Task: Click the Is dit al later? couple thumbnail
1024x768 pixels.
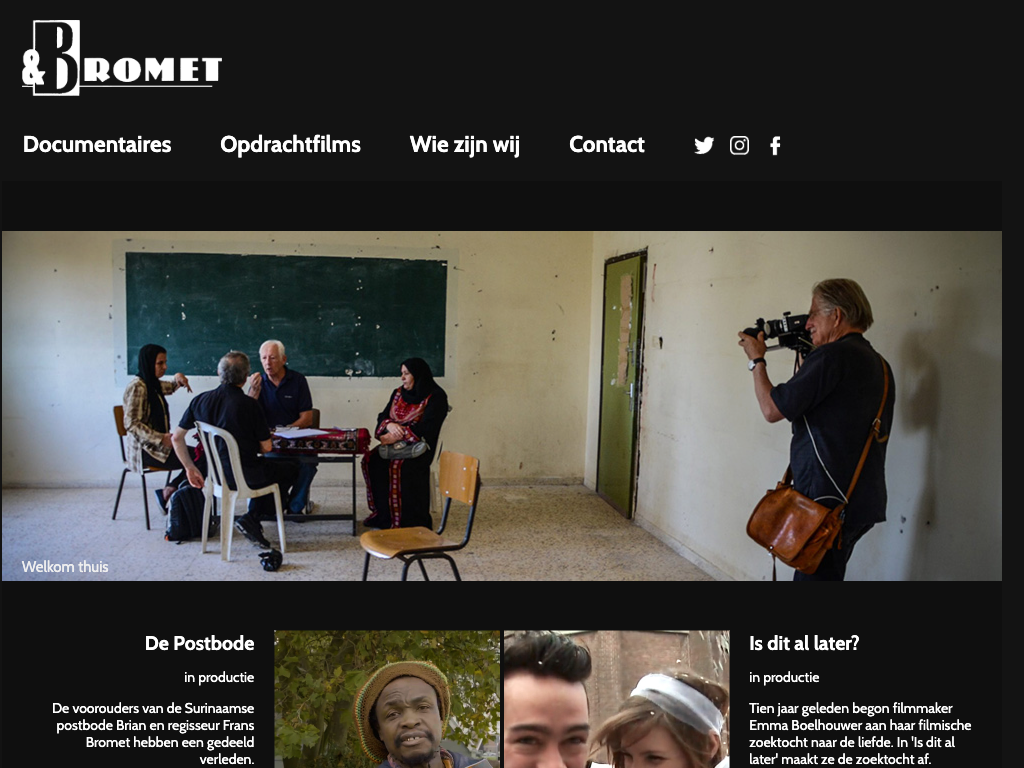Action: pos(616,699)
